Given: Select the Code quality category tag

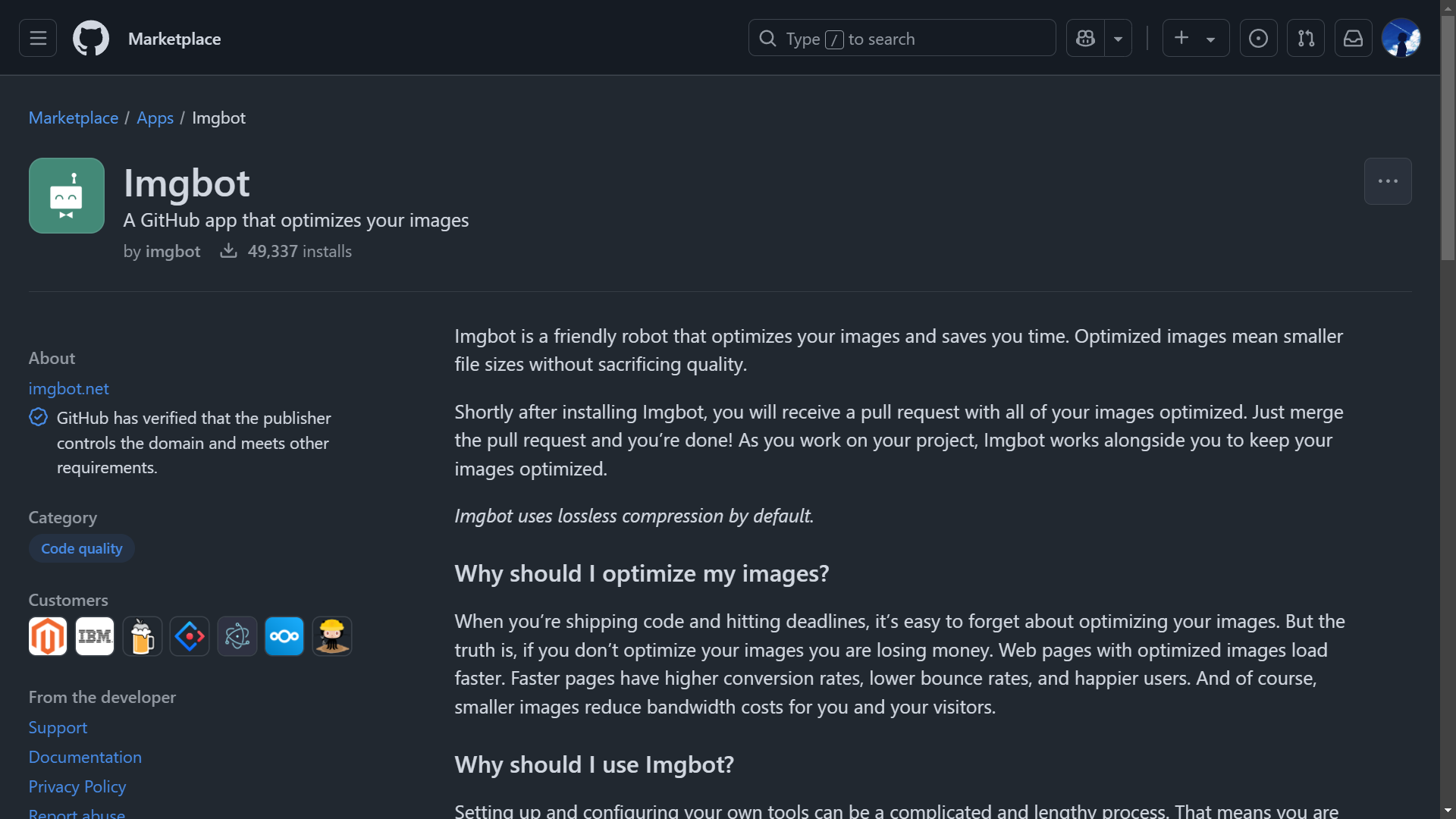Looking at the screenshot, I should coord(82,548).
